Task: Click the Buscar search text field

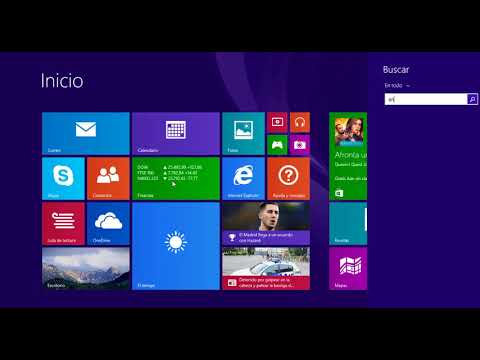Action: coord(426,99)
